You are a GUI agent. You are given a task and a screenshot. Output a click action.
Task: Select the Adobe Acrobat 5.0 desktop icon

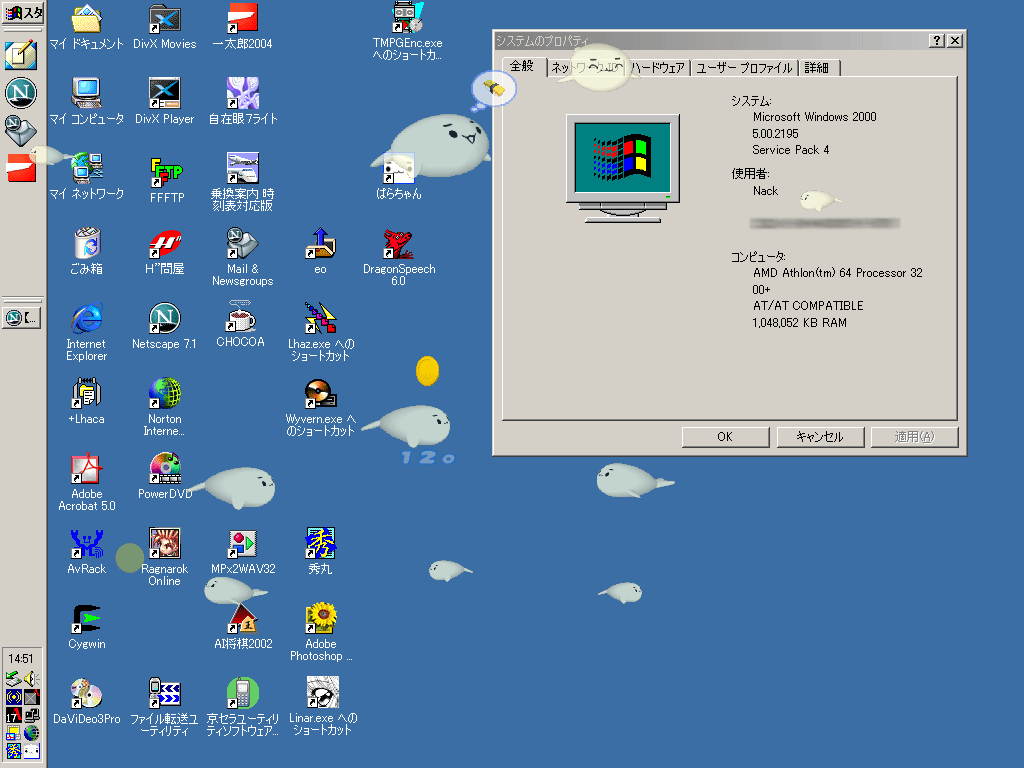[x=86, y=482]
